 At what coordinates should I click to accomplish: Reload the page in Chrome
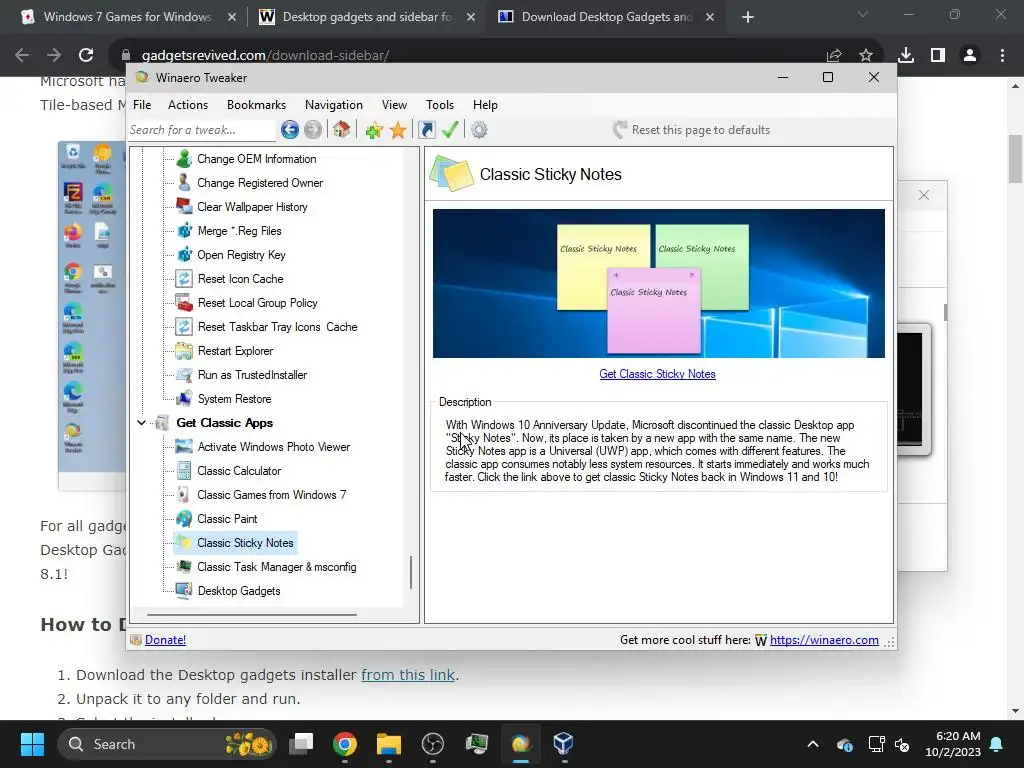pyautogui.click(x=86, y=56)
